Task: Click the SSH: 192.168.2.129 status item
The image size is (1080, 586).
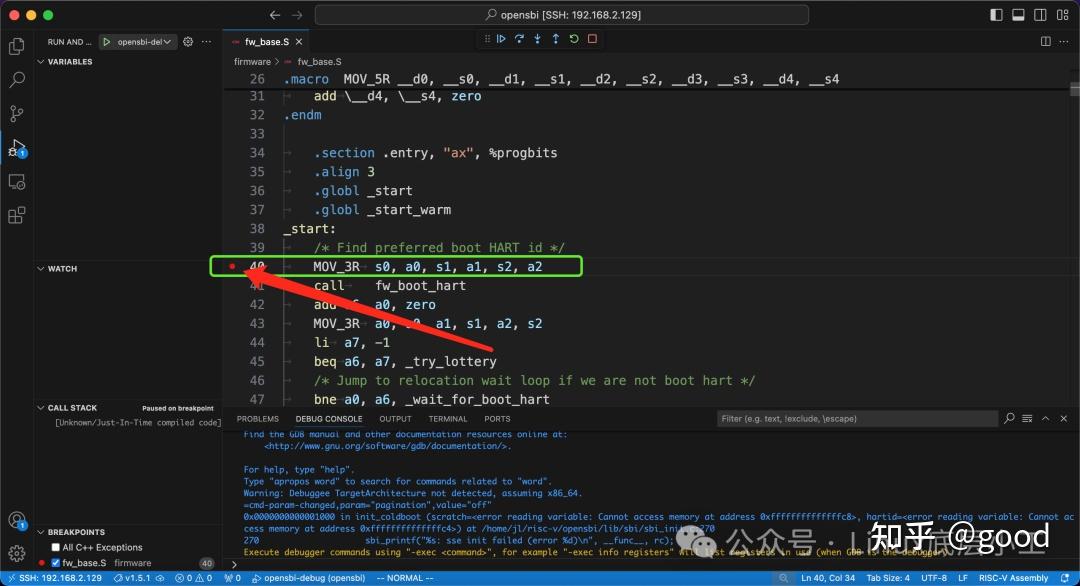Action: pyautogui.click(x=57, y=577)
